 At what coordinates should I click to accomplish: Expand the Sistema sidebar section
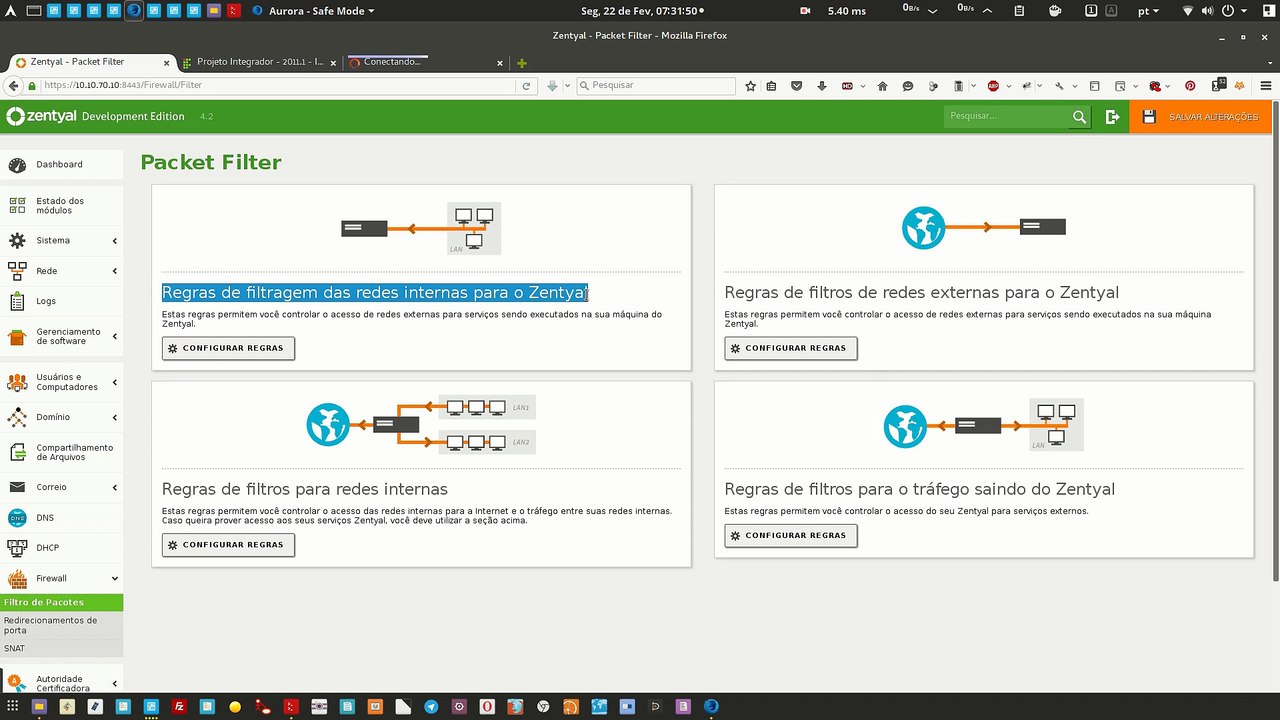click(115, 241)
